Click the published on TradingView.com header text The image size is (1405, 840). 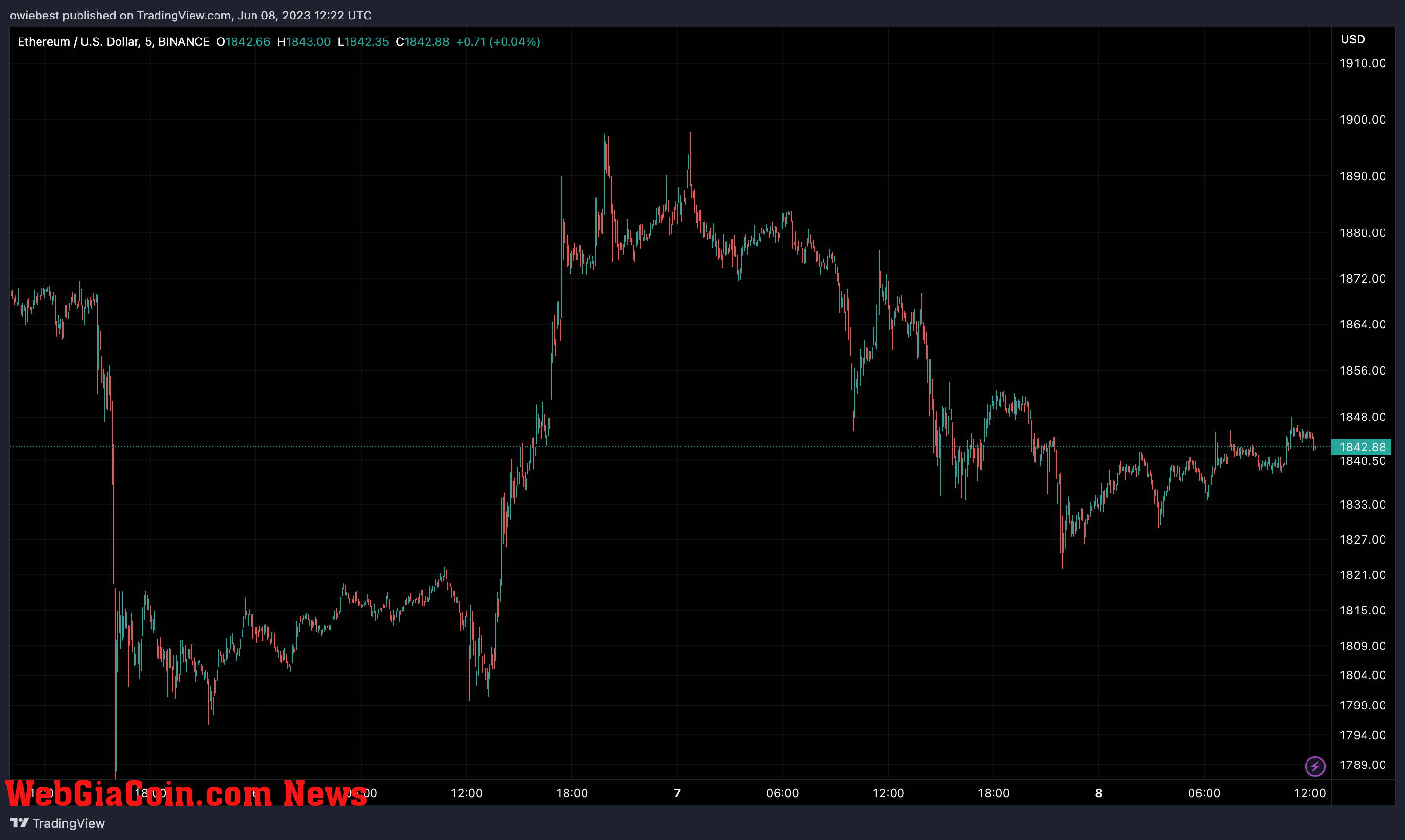click(x=190, y=15)
